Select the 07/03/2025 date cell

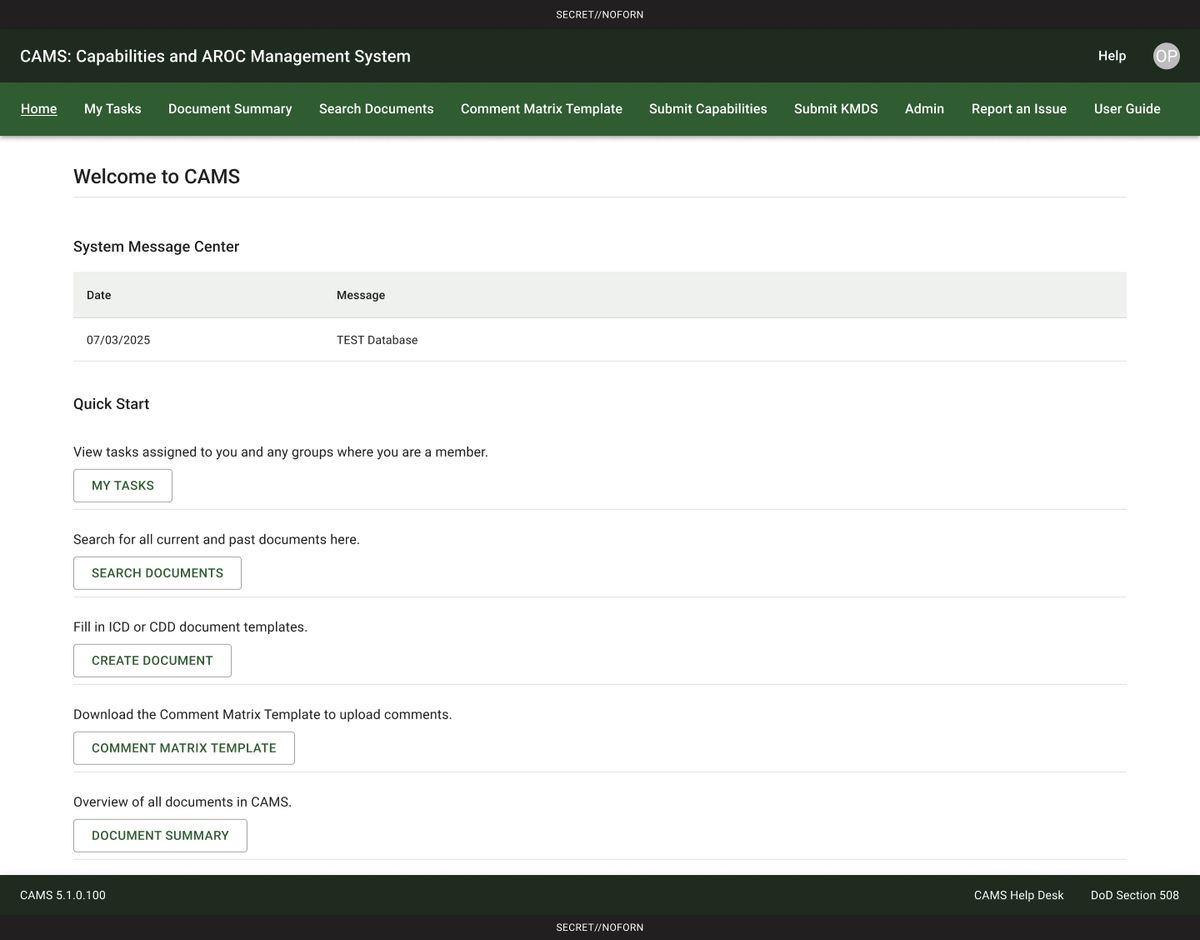(118, 340)
